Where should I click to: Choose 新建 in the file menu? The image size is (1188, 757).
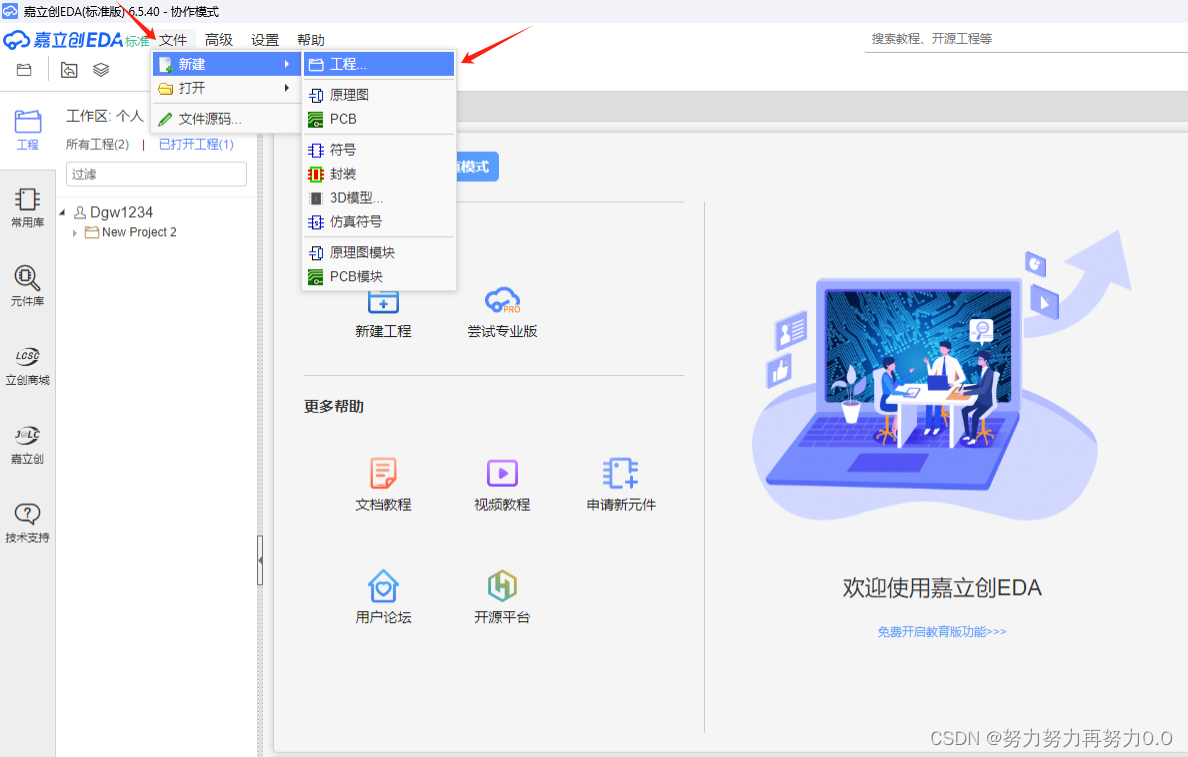(226, 64)
